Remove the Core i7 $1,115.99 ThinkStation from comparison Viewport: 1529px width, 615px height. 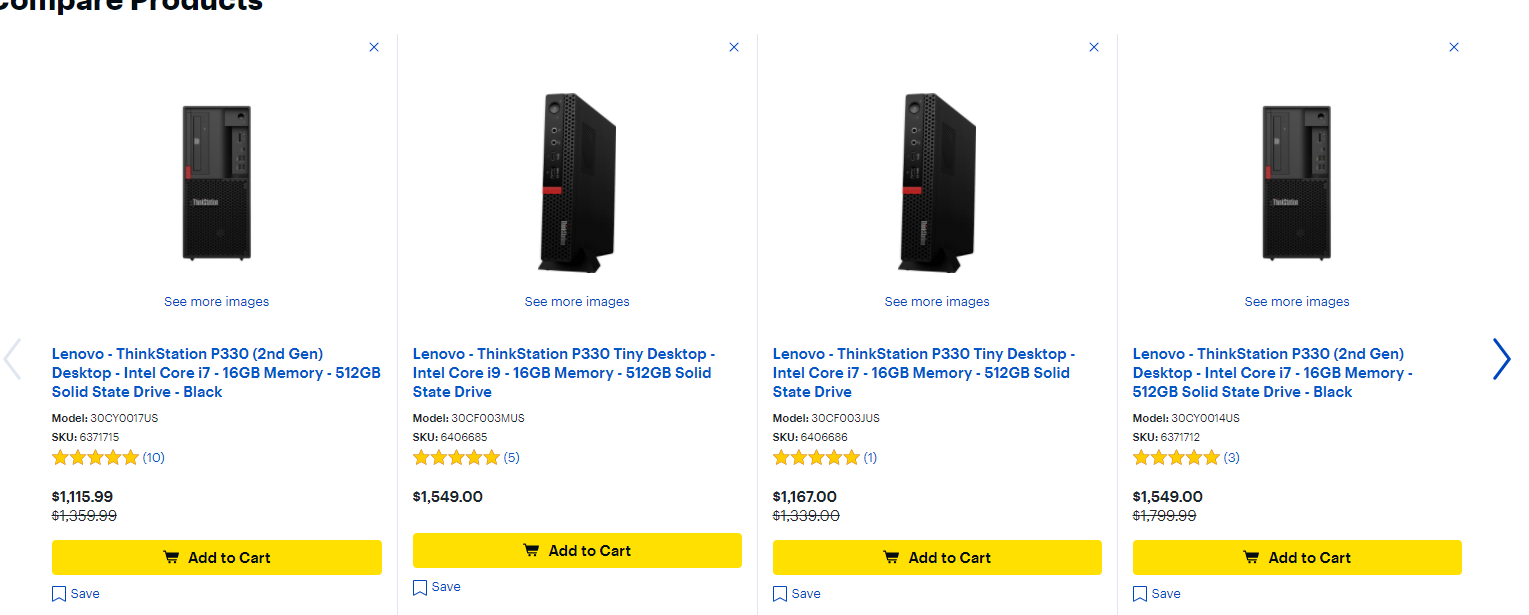[374, 47]
